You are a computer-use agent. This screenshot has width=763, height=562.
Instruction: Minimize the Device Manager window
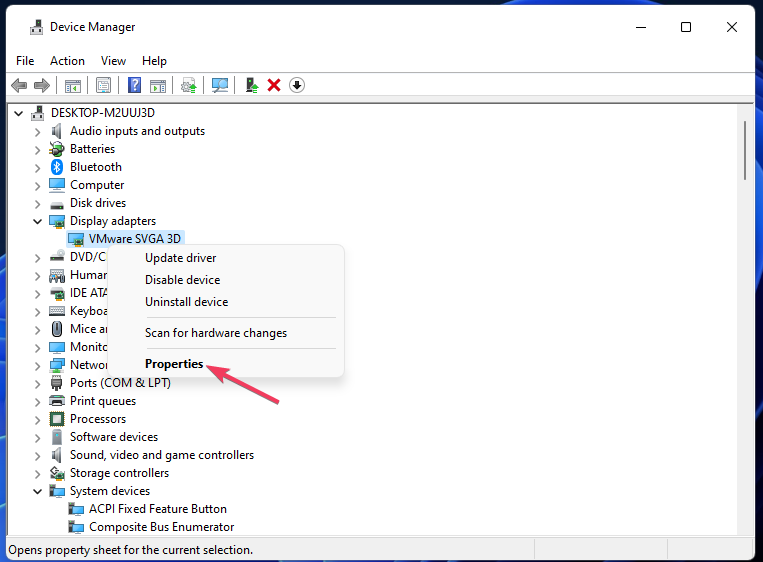641,27
